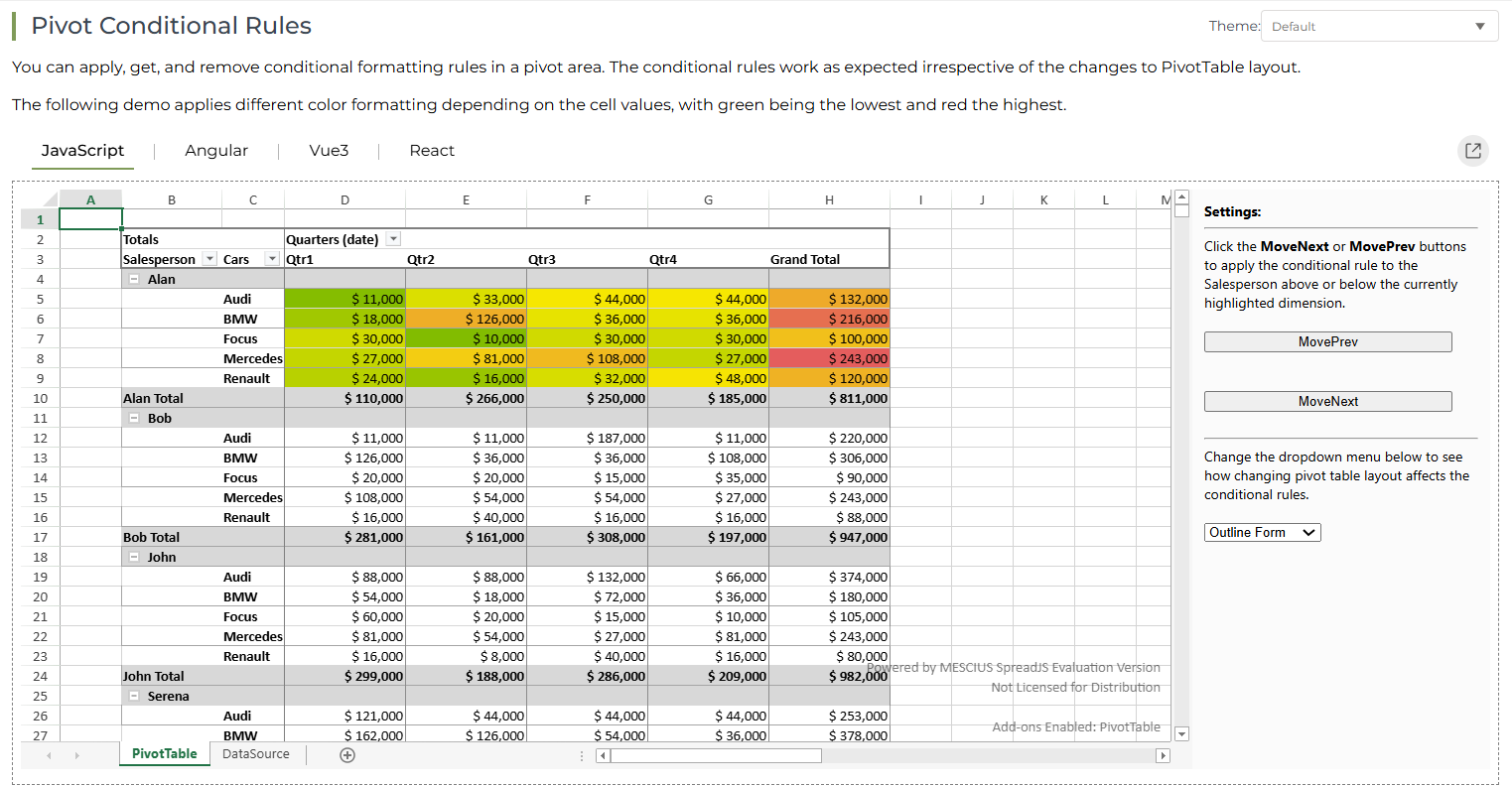
Task: Select the PivotTable sheet tab
Action: tap(164, 754)
